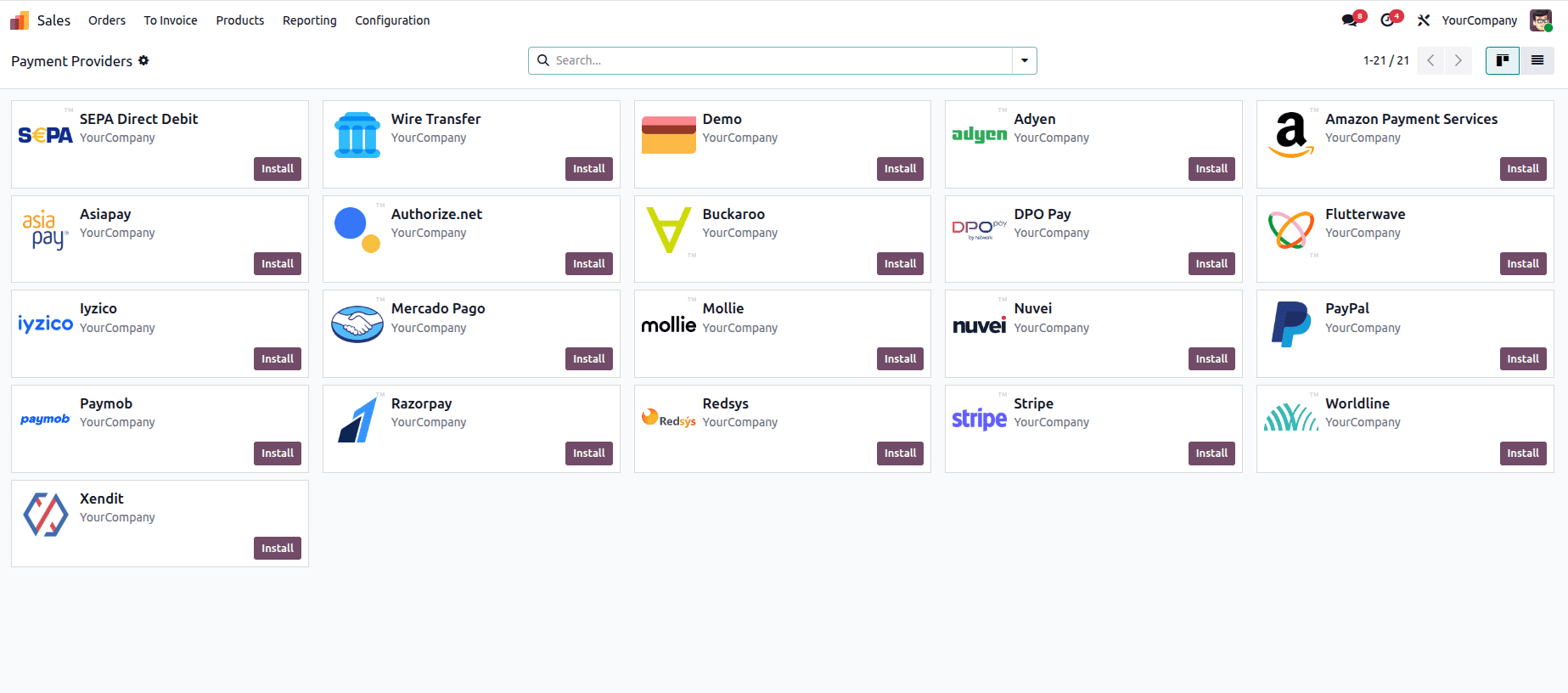
Task: Open the activities clock icon
Action: 1387,20
